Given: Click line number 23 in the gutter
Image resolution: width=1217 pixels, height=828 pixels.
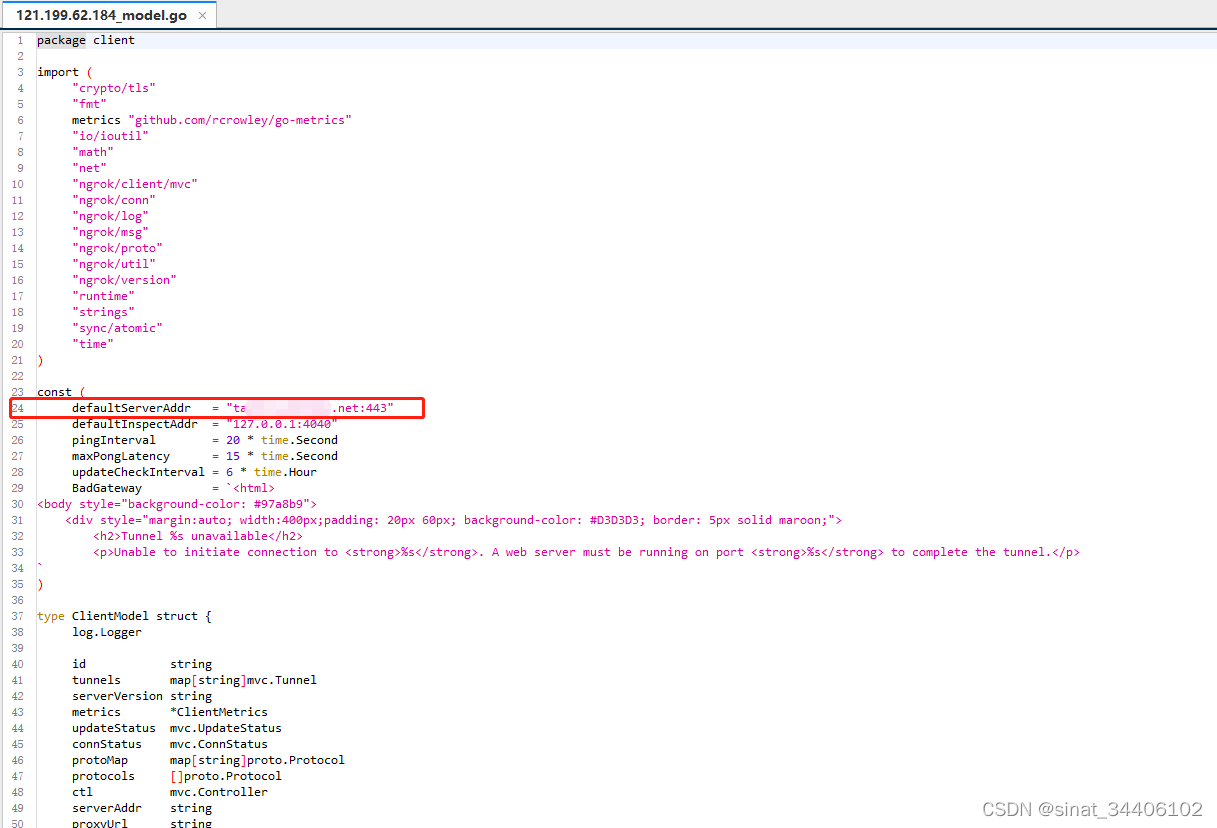Looking at the screenshot, I should pos(17,392).
